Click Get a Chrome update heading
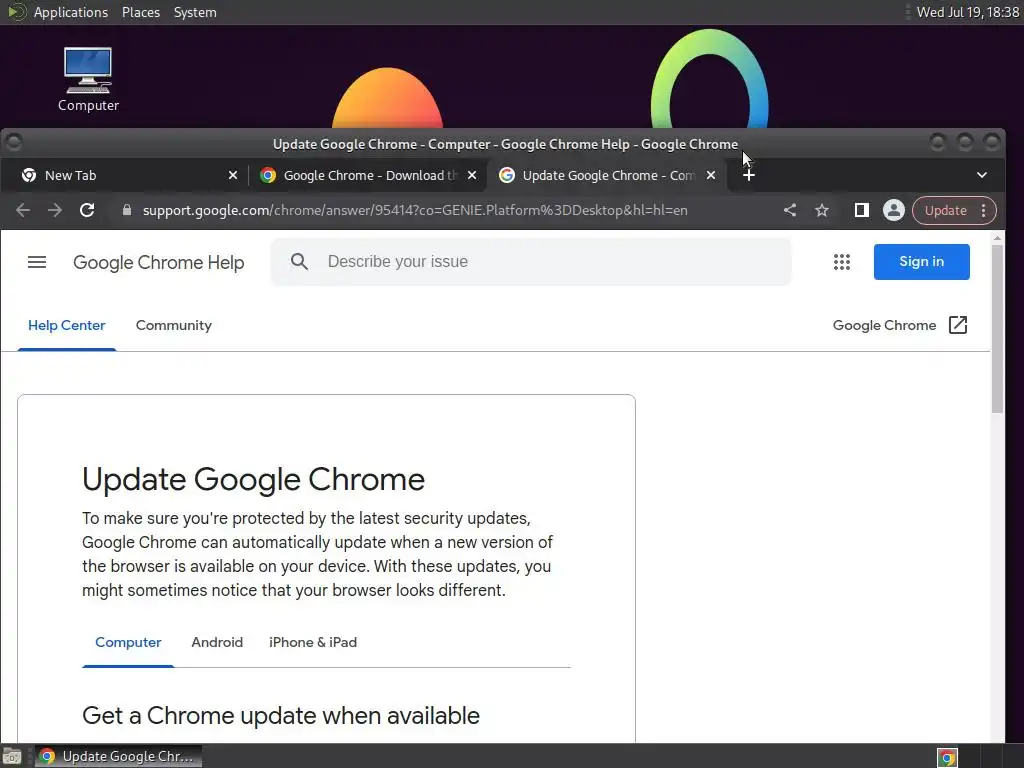Image resolution: width=1024 pixels, height=768 pixels. [x=281, y=716]
